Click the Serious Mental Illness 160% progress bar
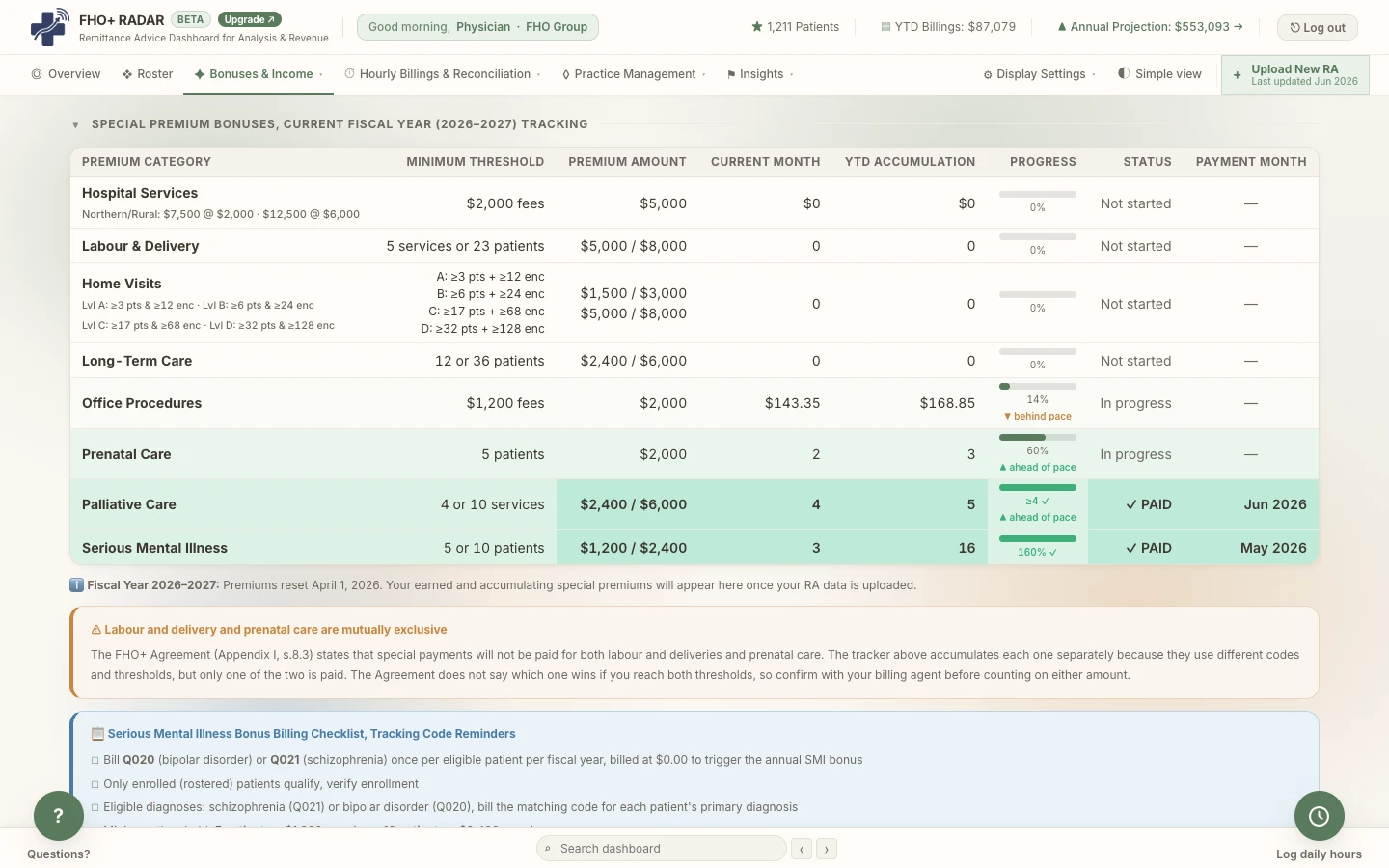1389x868 pixels. click(x=1038, y=539)
